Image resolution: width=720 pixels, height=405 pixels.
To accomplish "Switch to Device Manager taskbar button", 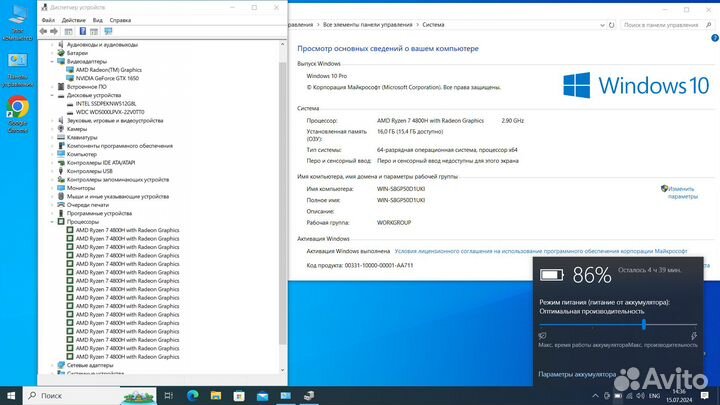I will (309, 395).
